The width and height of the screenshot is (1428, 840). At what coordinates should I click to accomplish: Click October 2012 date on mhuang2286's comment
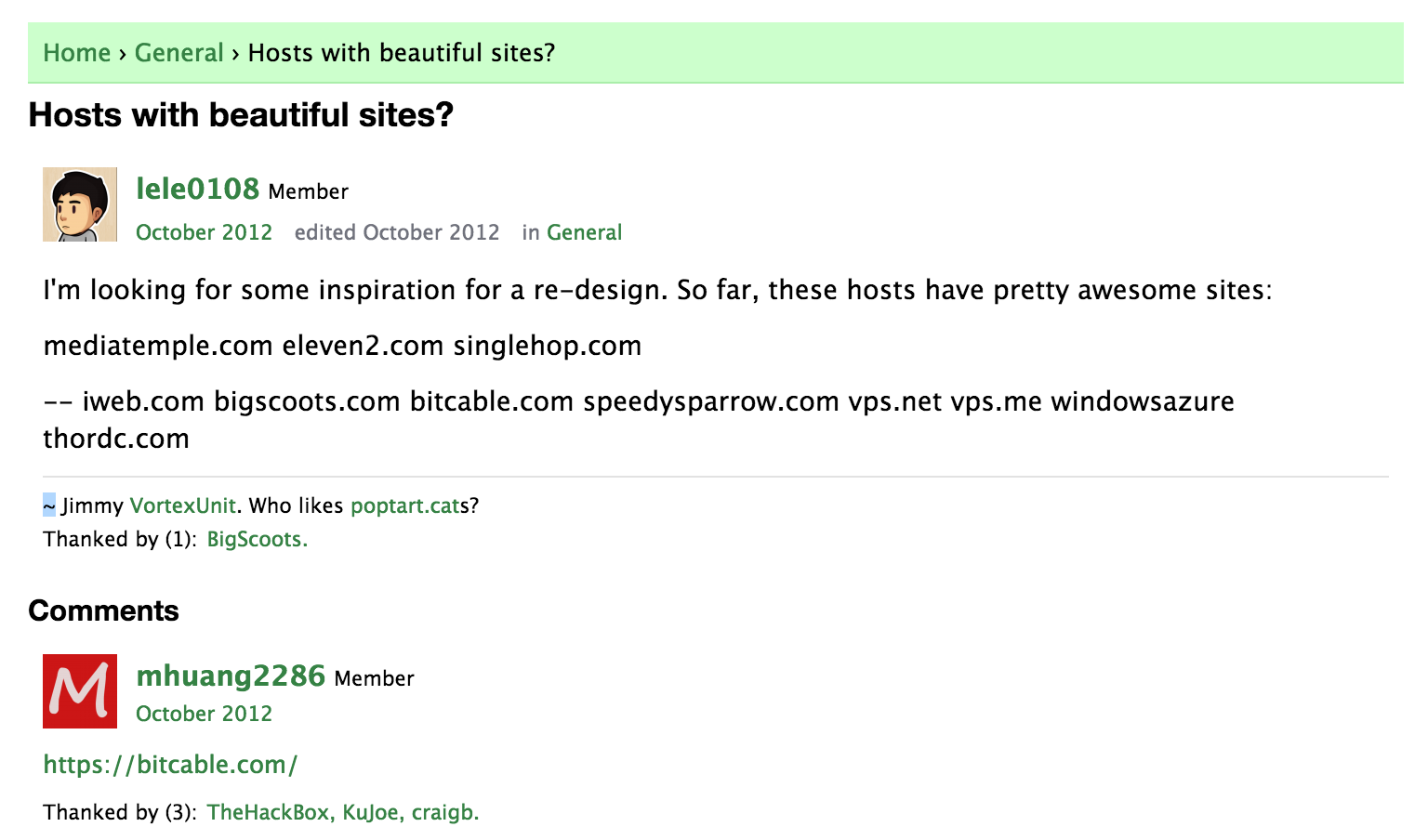[x=204, y=714]
